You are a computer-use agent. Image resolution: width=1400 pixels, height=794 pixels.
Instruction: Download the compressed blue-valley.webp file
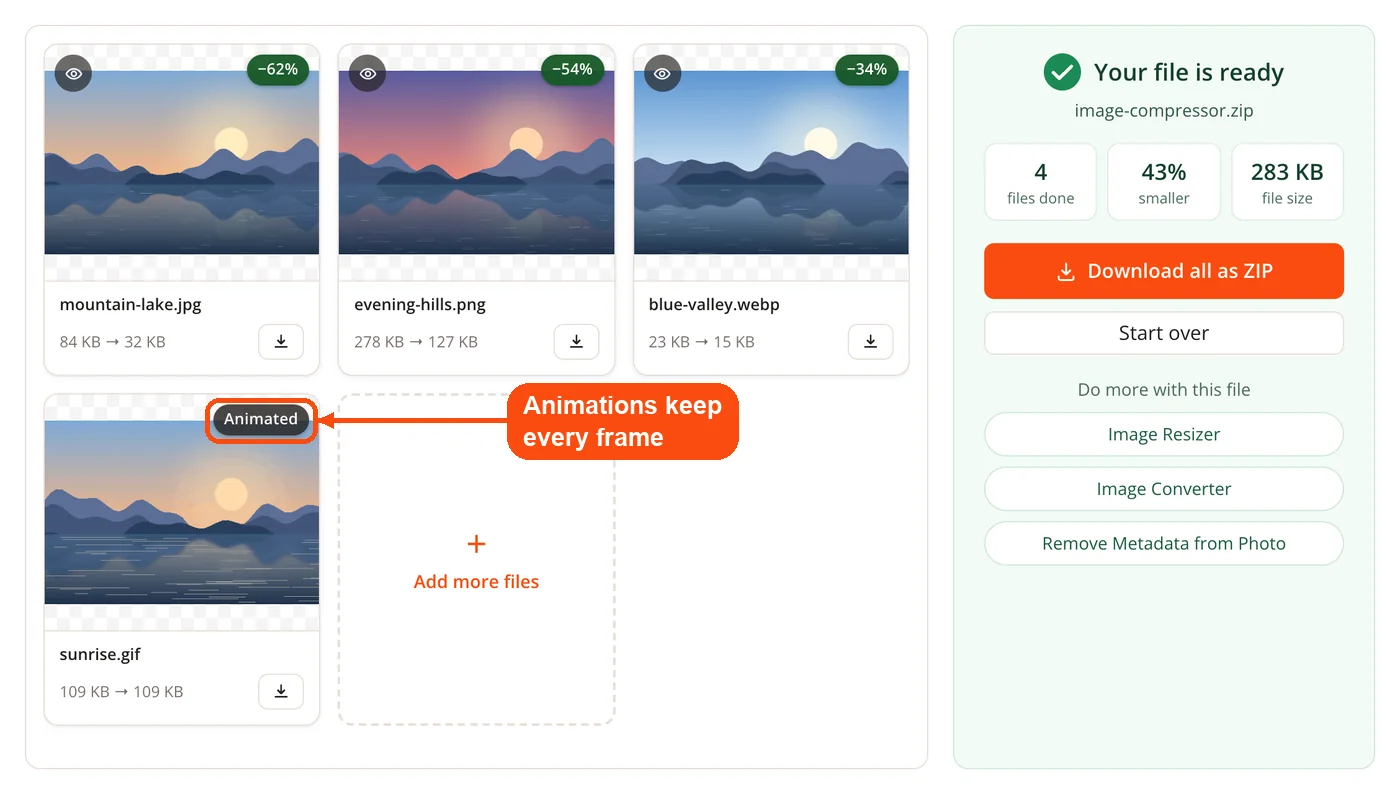tap(871, 342)
